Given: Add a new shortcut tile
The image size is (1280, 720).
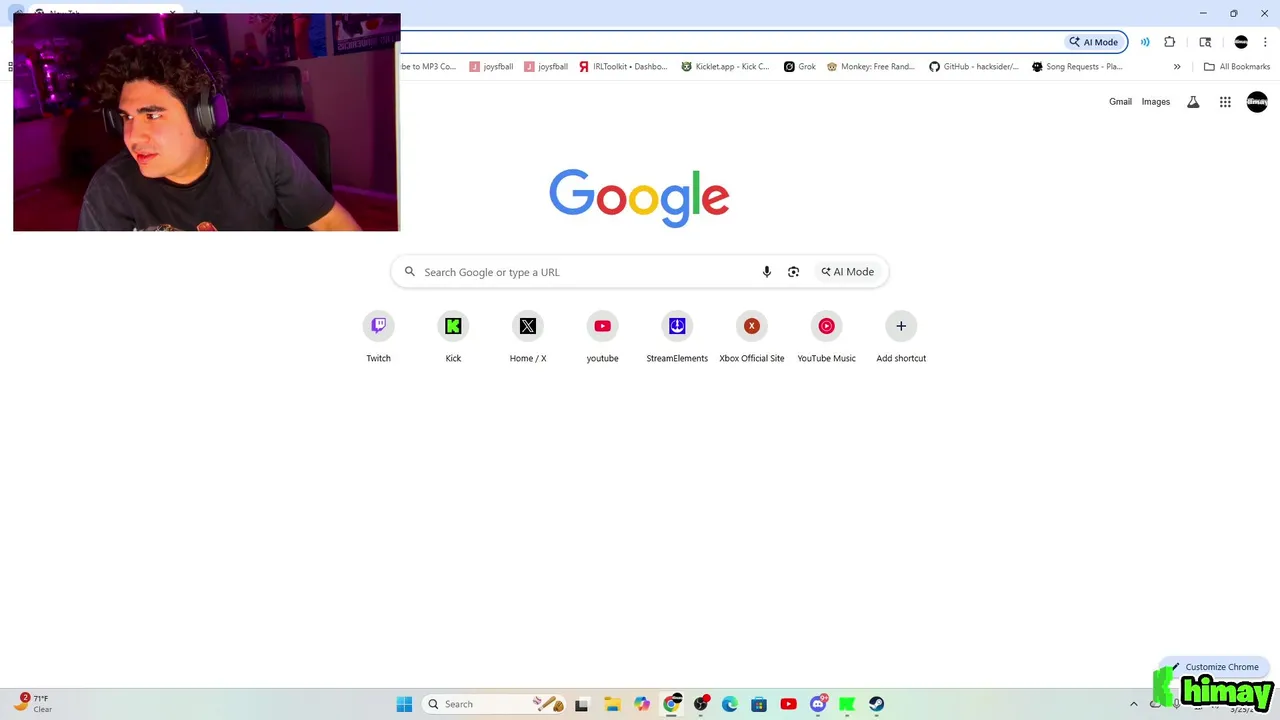Looking at the screenshot, I should 901,338.
